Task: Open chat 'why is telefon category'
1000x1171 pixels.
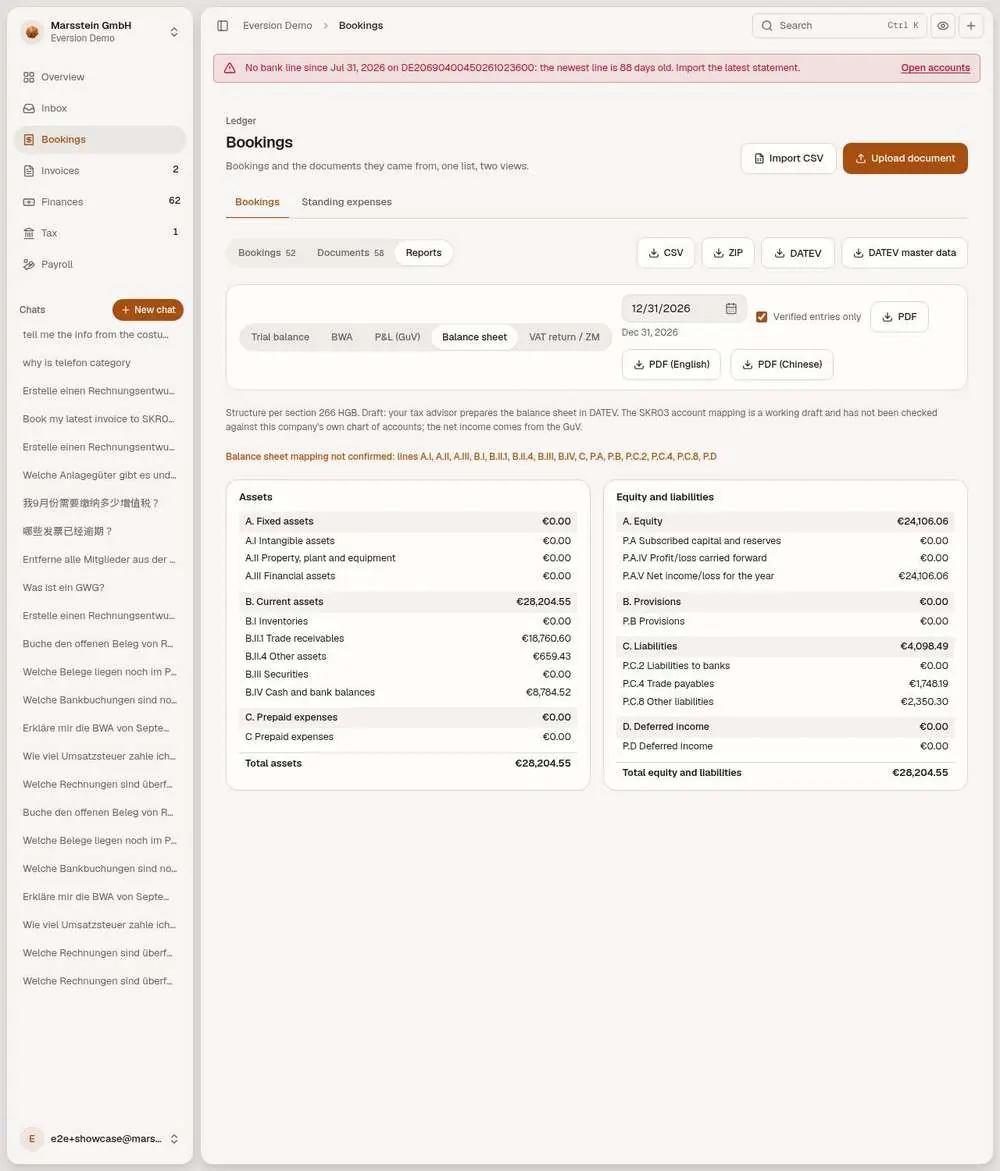Action: [x=100, y=363]
